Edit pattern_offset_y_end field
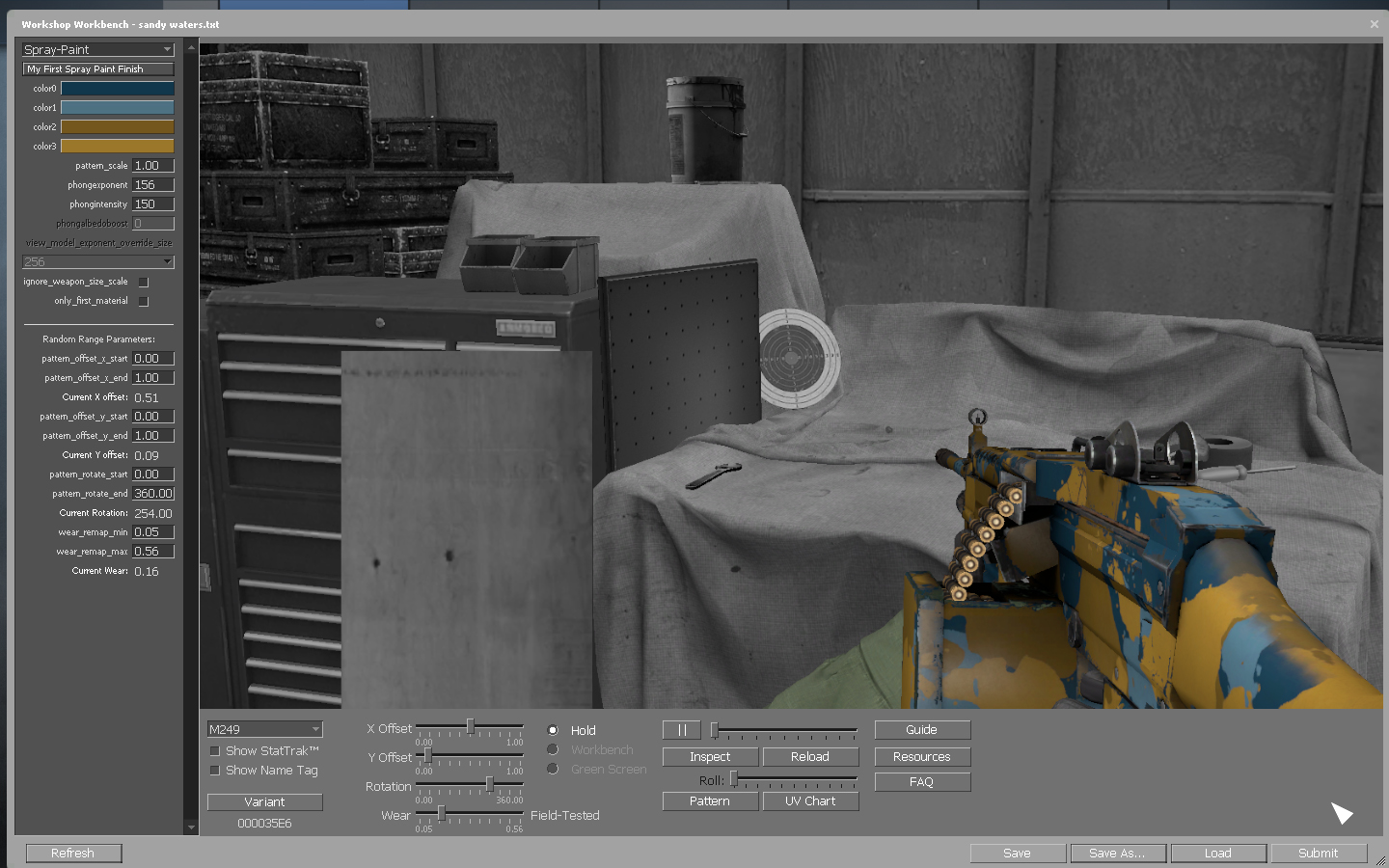The image size is (1389, 868). 153,436
